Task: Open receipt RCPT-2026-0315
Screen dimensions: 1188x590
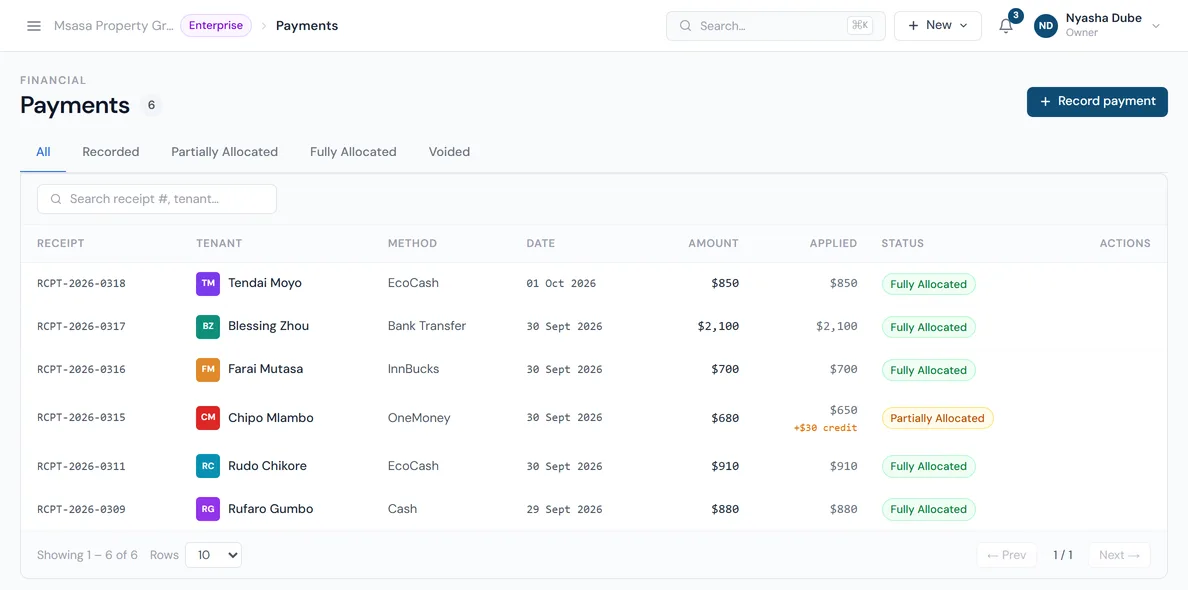Action: point(81,417)
